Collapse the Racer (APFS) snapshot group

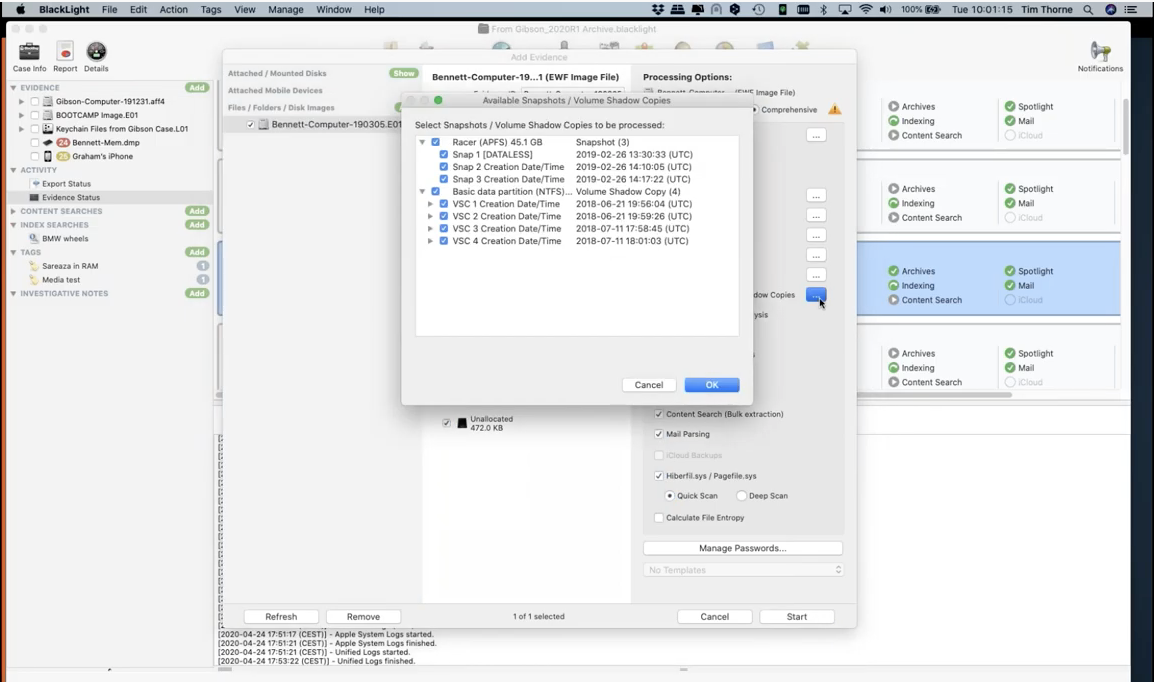(x=422, y=143)
